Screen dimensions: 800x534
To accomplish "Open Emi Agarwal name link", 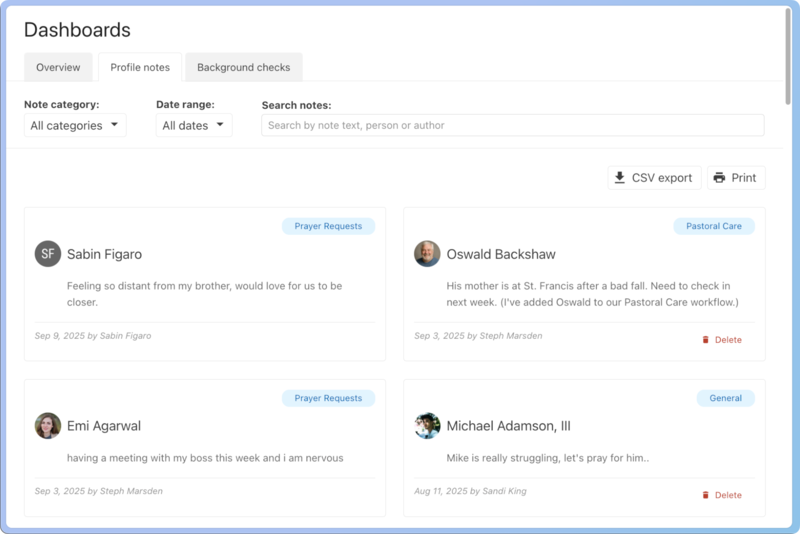I will click(104, 426).
